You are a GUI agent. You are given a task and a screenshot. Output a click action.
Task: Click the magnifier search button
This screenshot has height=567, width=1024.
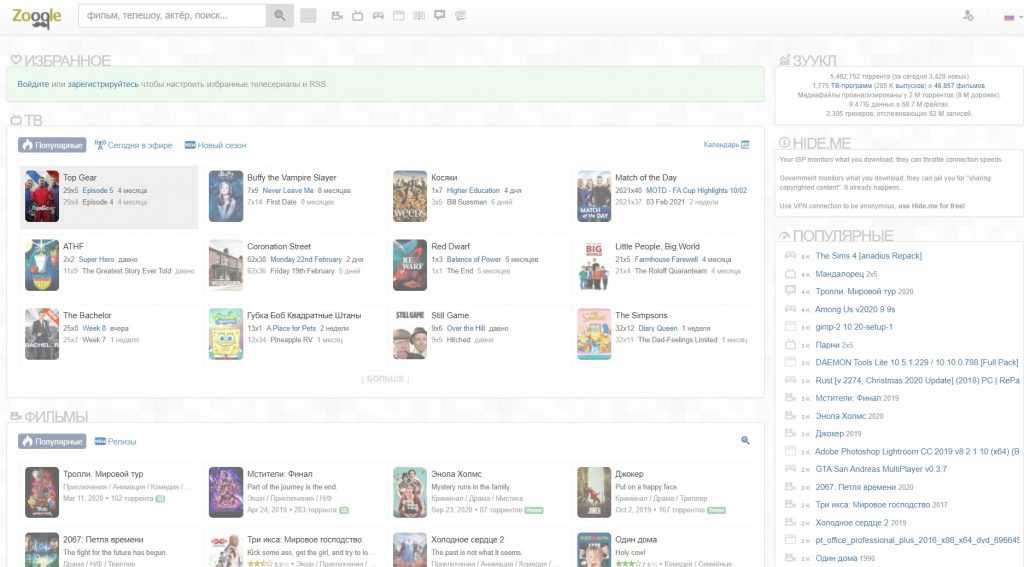pyautogui.click(x=280, y=16)
